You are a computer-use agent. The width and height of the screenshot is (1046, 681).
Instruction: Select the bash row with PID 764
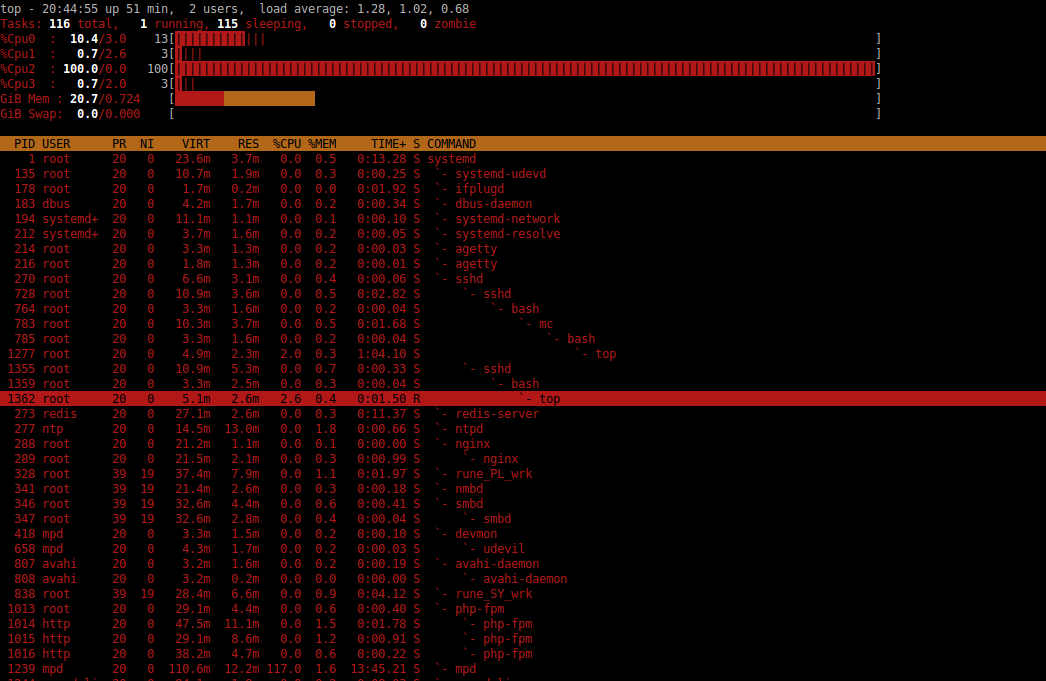tap(523, 309)
